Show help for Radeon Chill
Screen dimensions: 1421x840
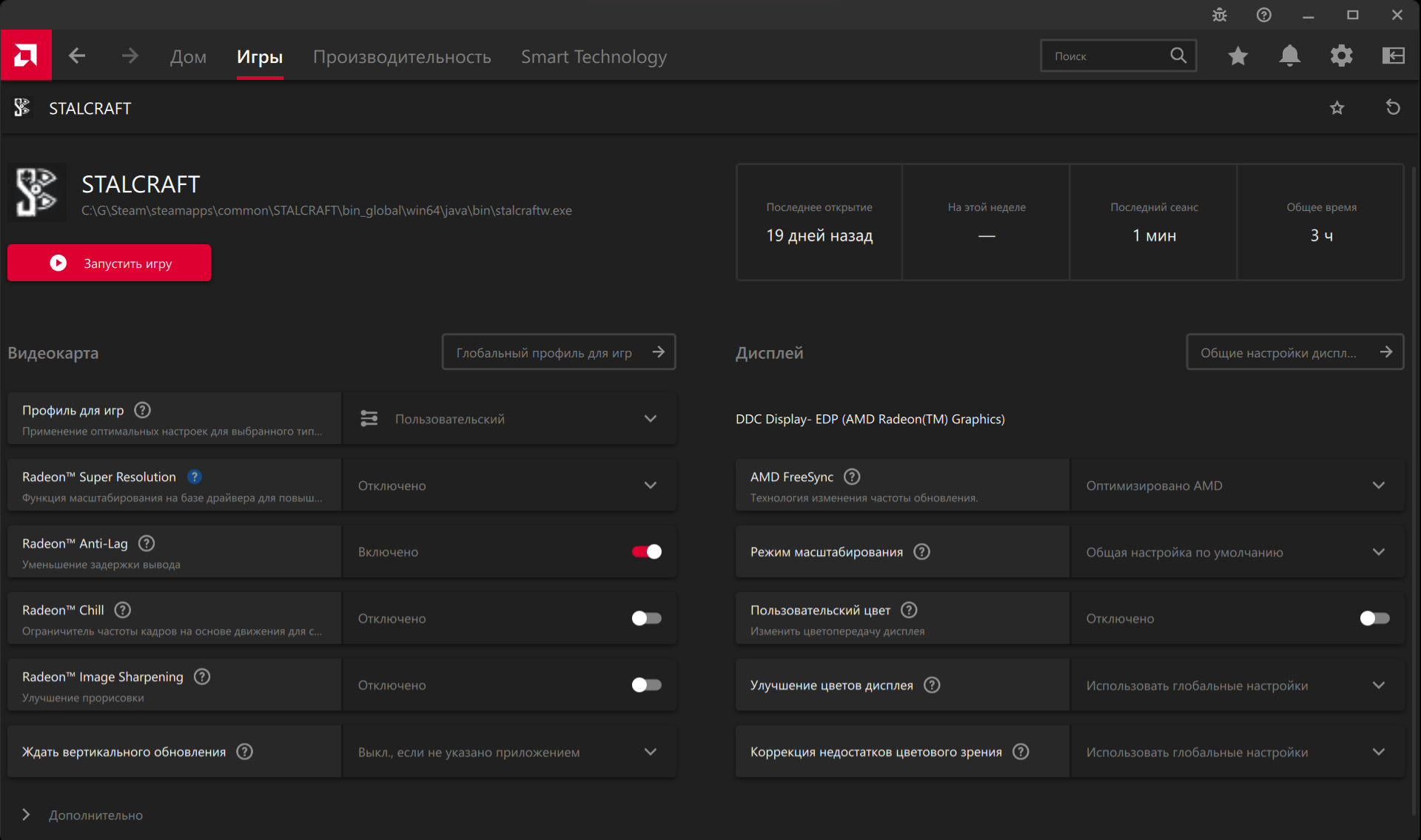pyautogui.click(x=123, y=610)
